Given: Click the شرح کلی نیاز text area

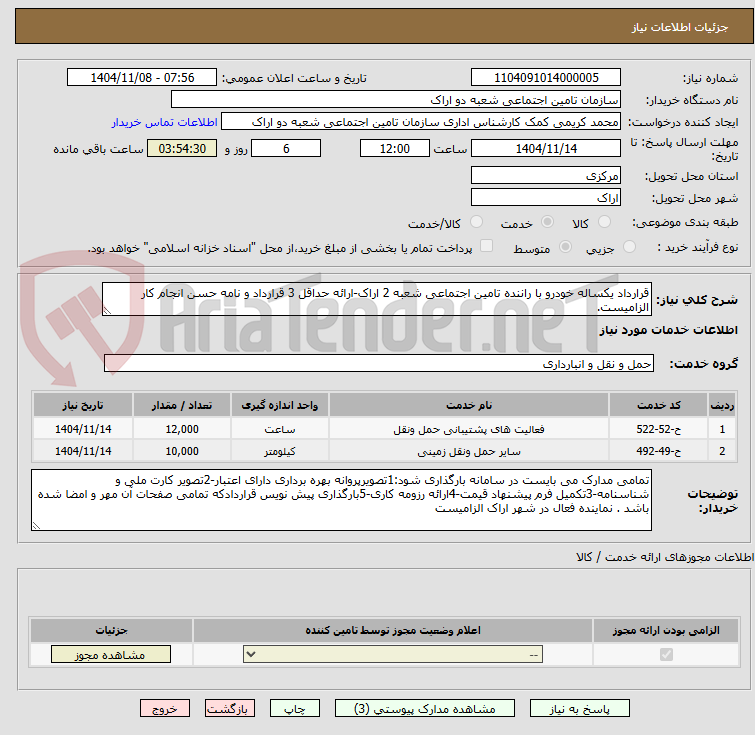Looking at the screenshot, I should point(377,300).
